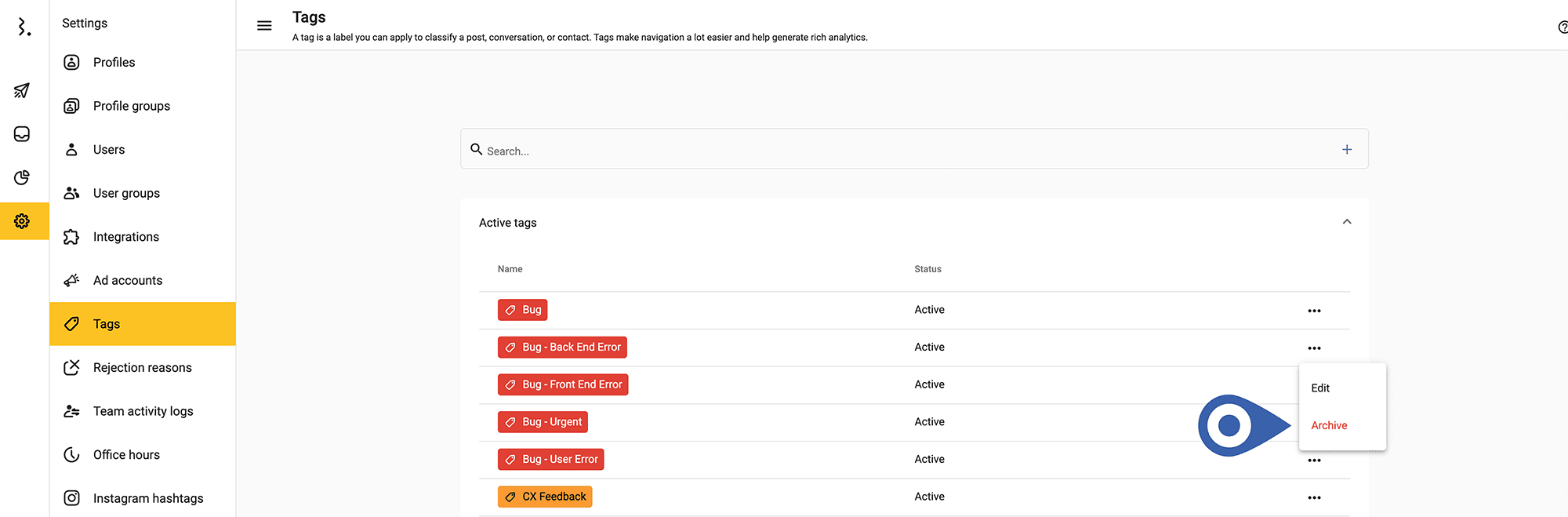
Task: Click the rocket publish icon in left rail
Action: pyautogui.click(x=22, y=91)
